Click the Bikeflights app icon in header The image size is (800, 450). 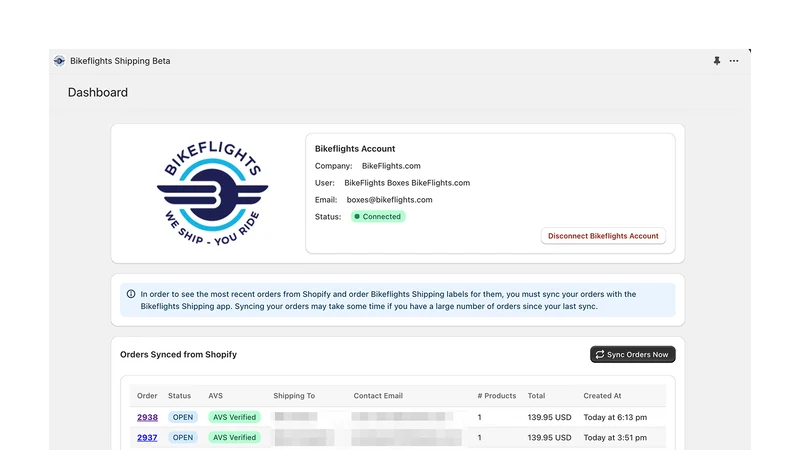coord(59,61)
